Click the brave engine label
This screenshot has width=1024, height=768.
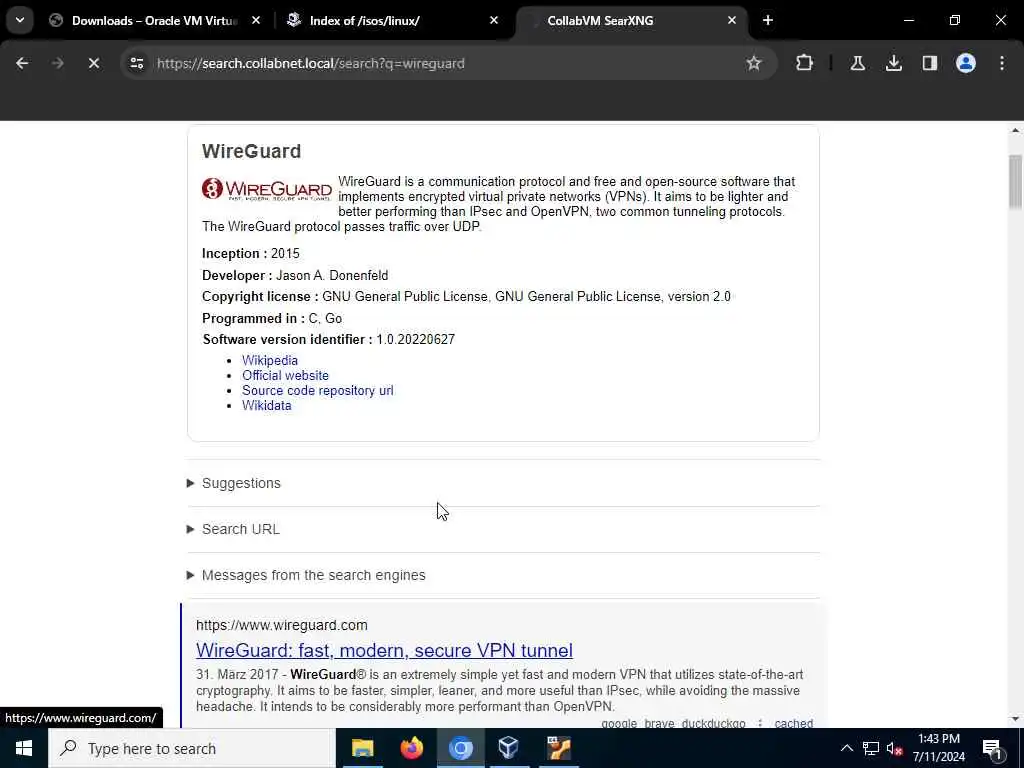tap(659, 723)
